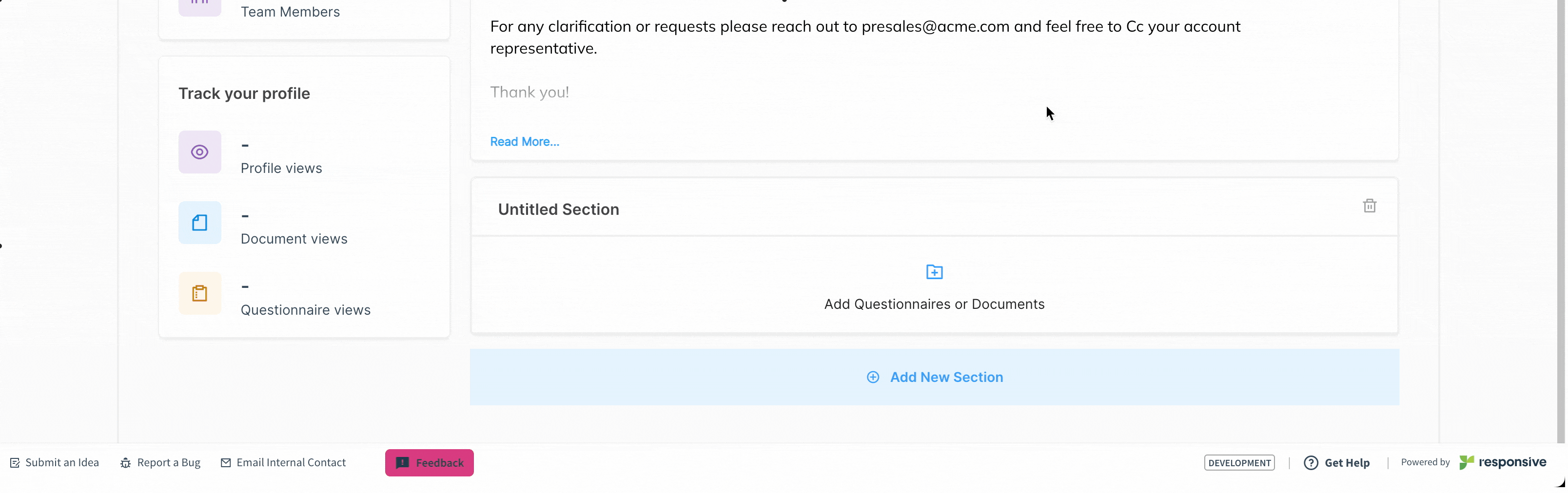1568x493 pixels.
Task: Add New Section to the profile
Action: click(x=934, y=377)
